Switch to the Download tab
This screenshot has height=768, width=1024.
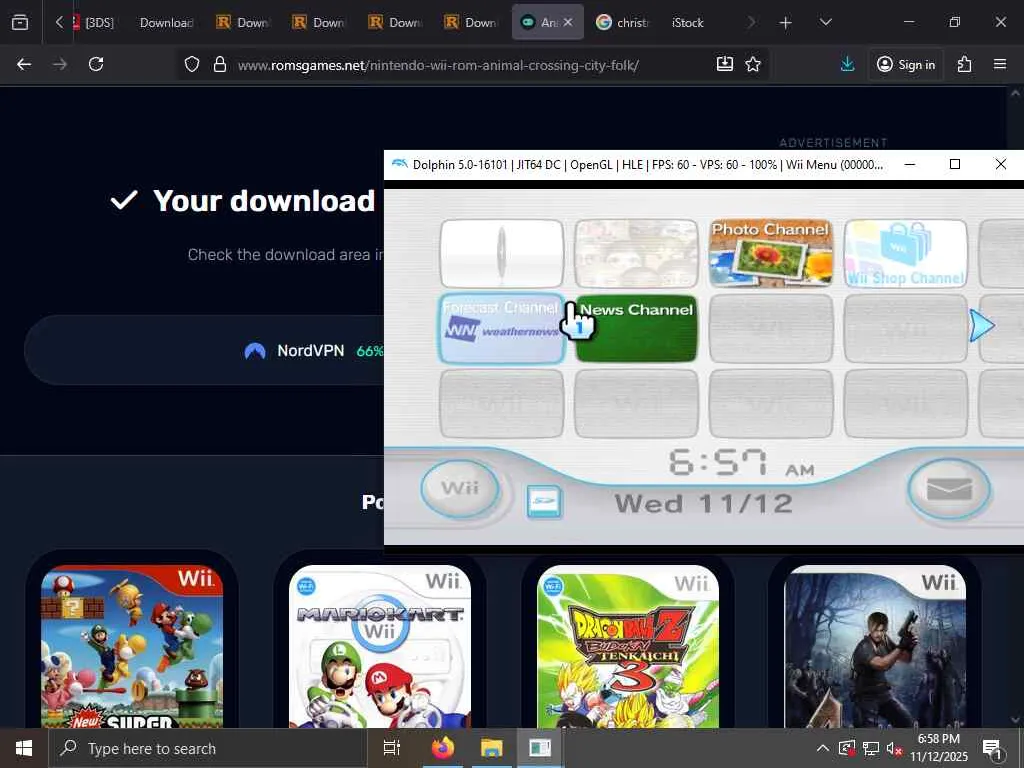(167, 23)
